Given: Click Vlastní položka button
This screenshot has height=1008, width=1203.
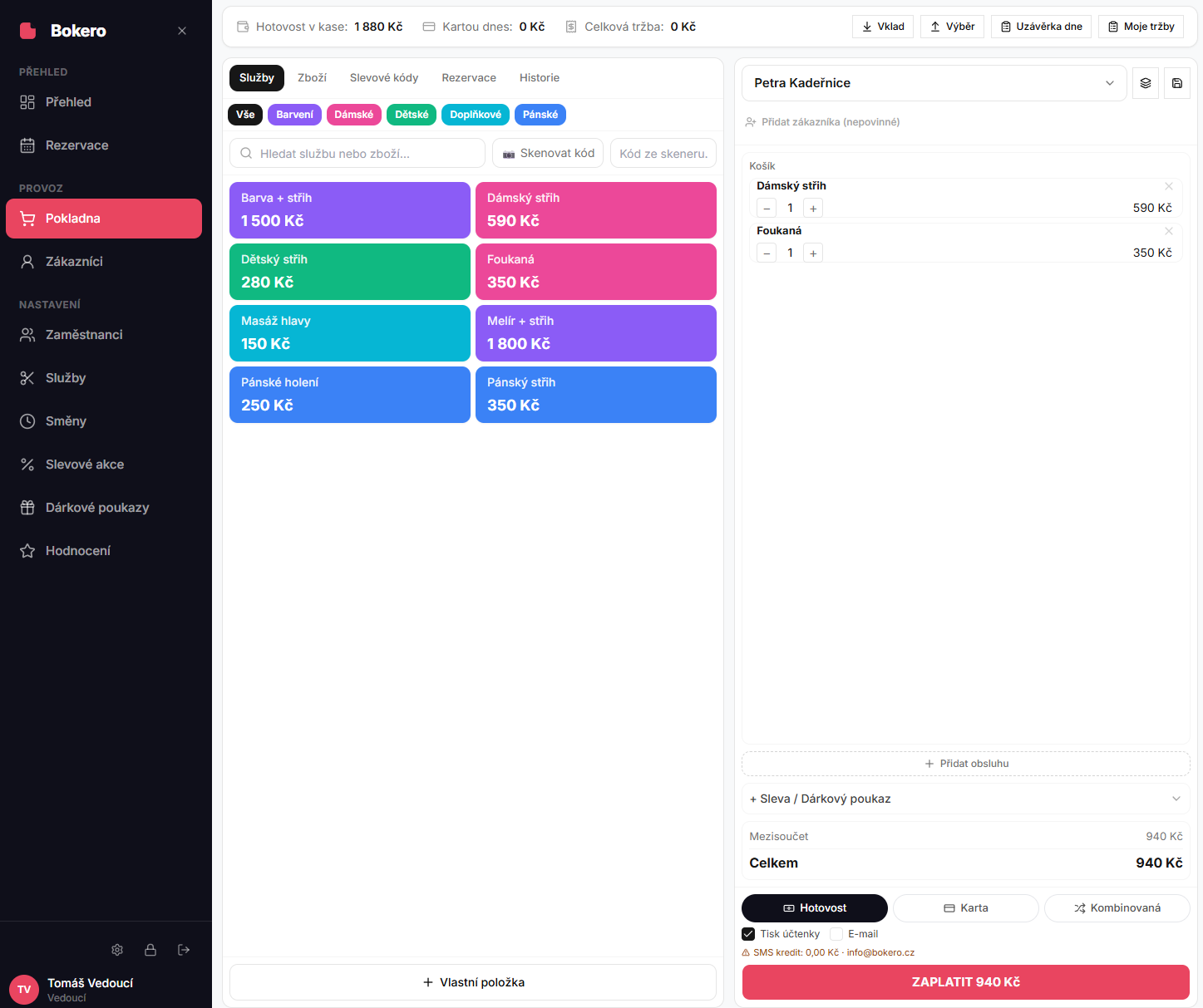Looking at the screenshot, I should coord(473,982).
